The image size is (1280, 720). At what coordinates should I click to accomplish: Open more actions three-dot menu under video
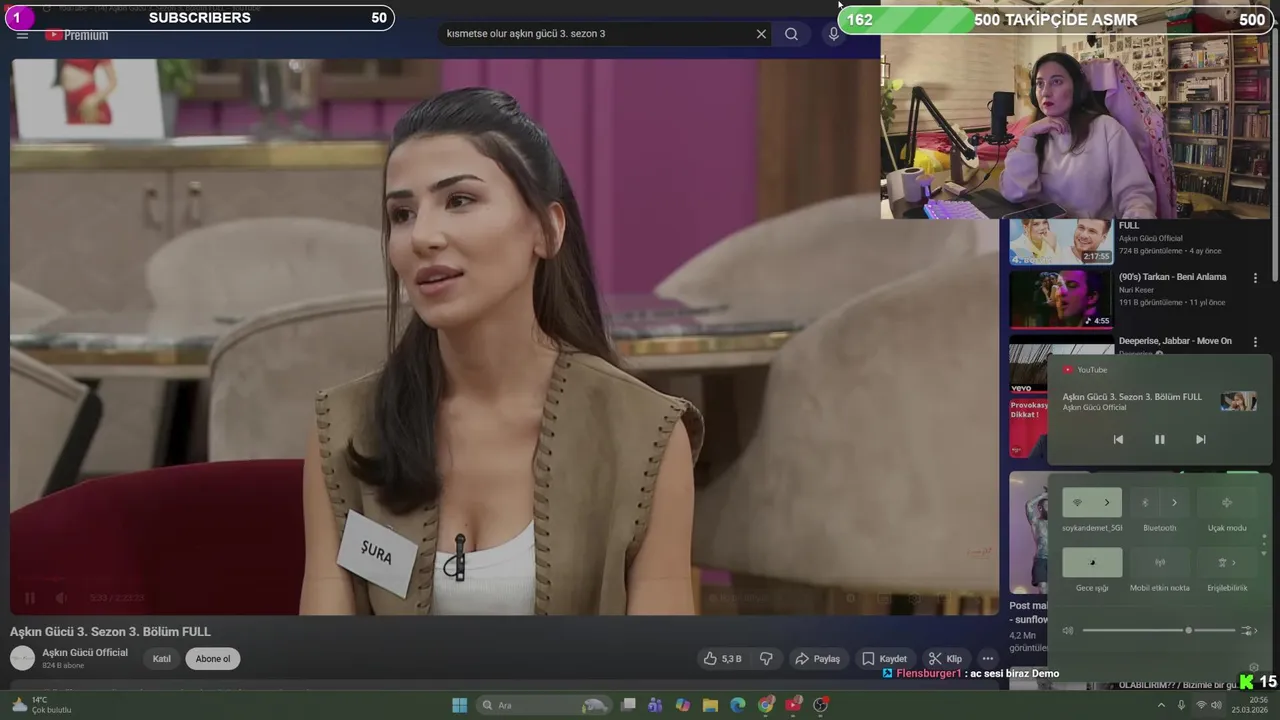pos(988,659)
